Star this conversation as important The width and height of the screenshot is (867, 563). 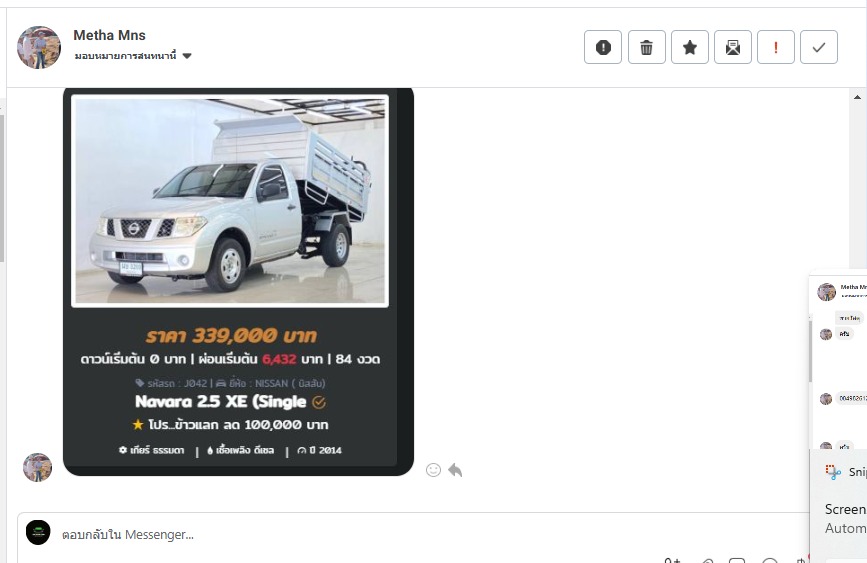pyautogui.click(x=690, y=47)
